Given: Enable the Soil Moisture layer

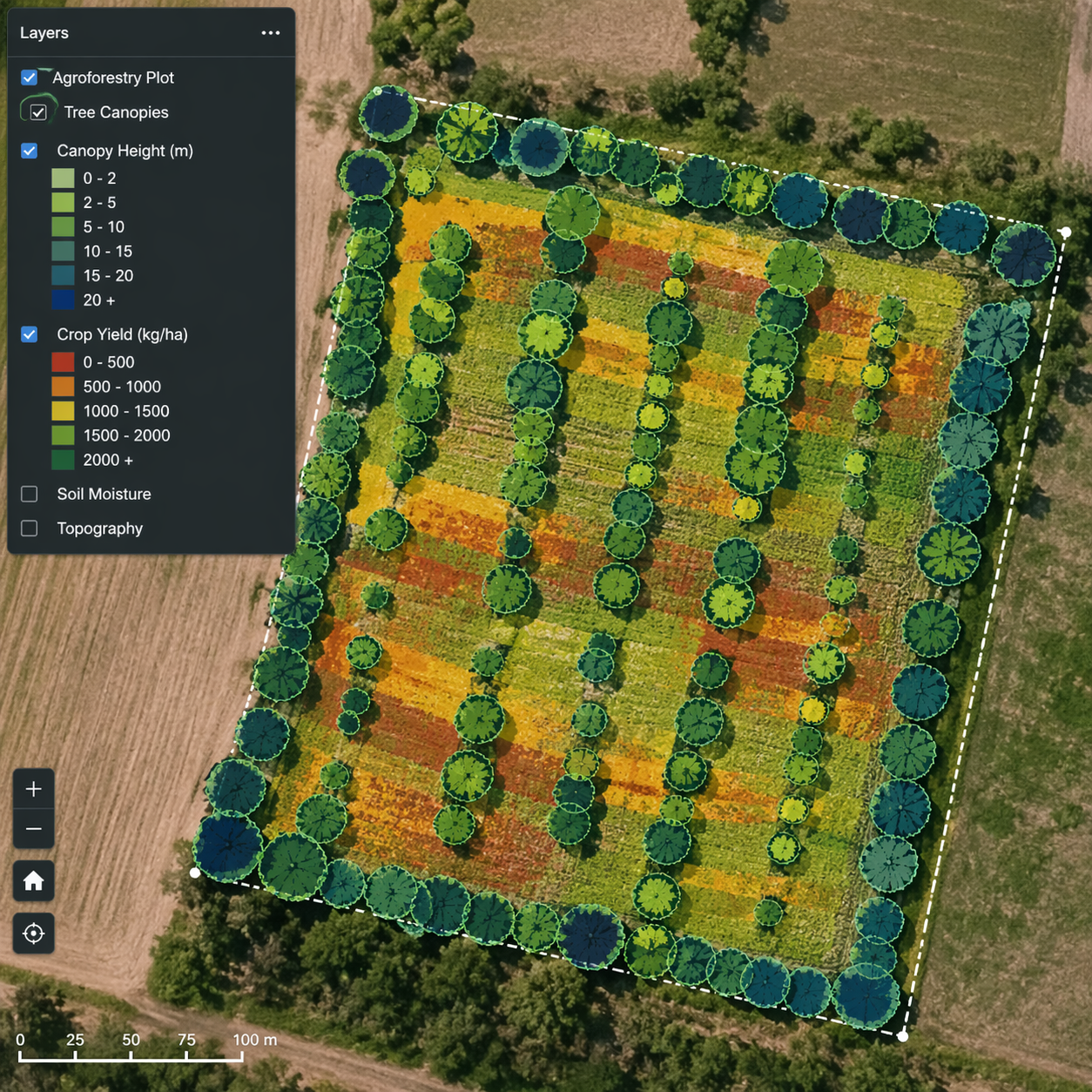Looking at the screenshot, I should pyautogui.click(x=30, y=494).
